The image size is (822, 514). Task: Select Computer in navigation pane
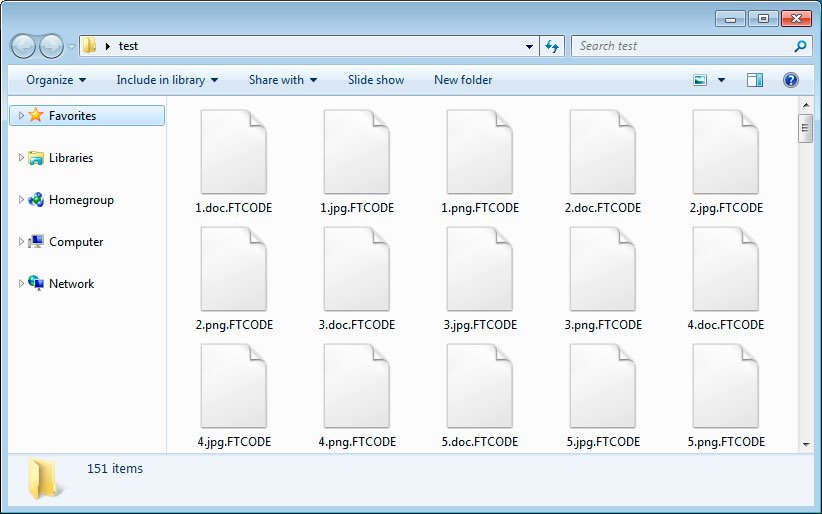click(x=76, y=242)
